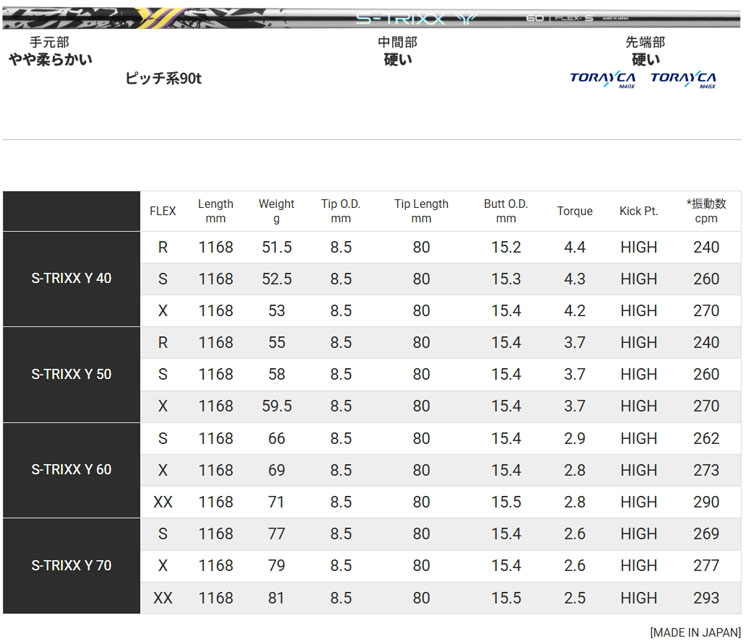Click the Length mm column header
Image resolution: width=750 pixels, height=643 pixels.
coord(216,211)
